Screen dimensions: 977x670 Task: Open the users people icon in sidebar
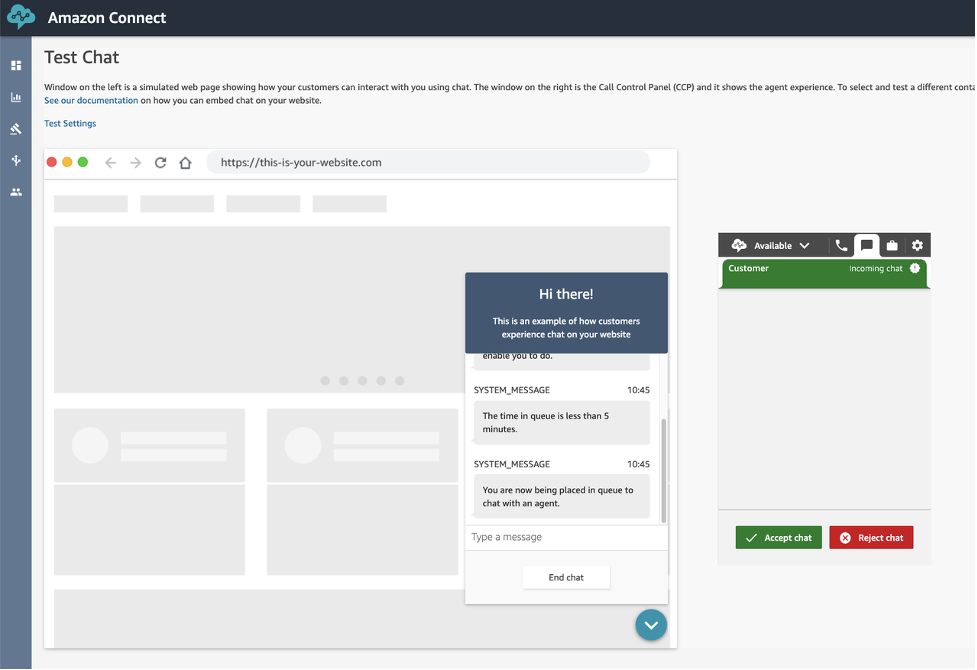click(x=16, y=192)
